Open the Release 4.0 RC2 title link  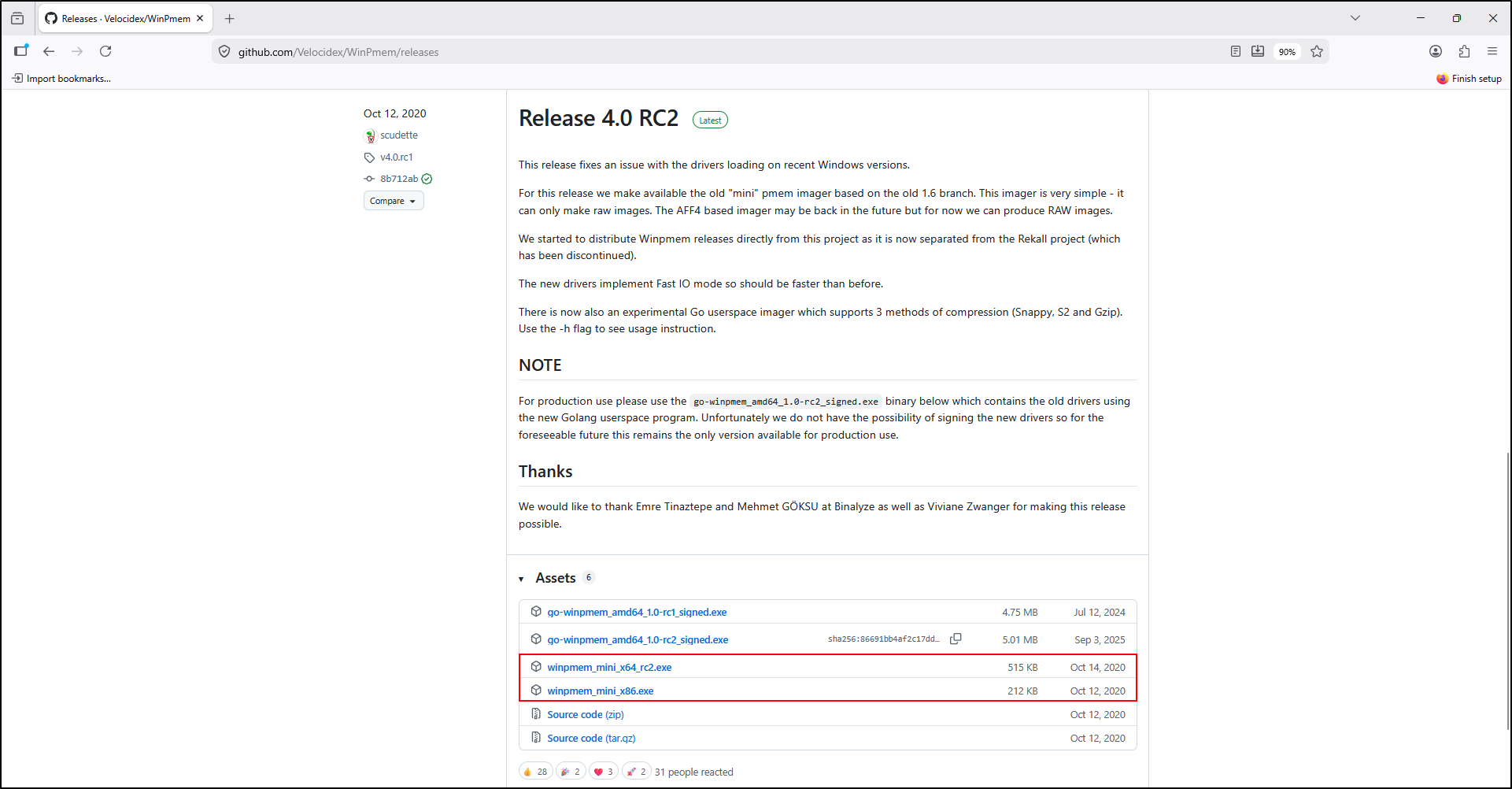point(598,118)
